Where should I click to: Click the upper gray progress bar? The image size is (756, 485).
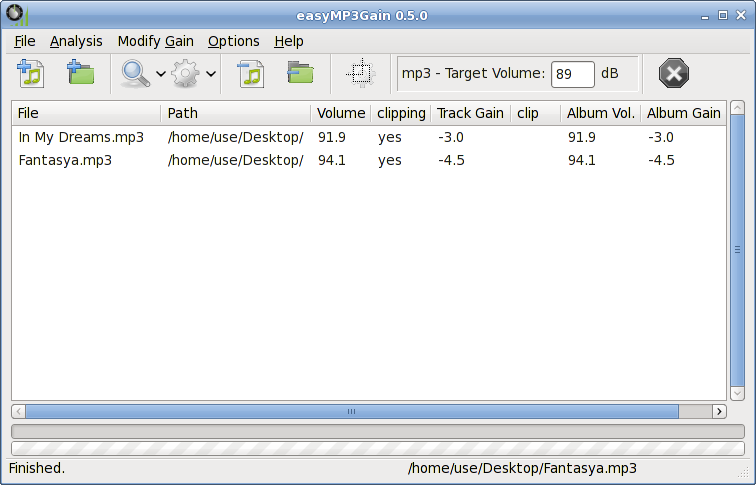pos(378,431)
